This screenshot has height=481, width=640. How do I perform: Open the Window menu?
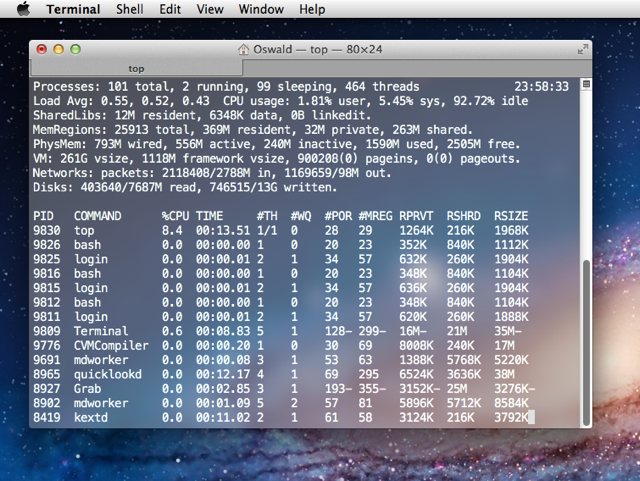[260, 9]
